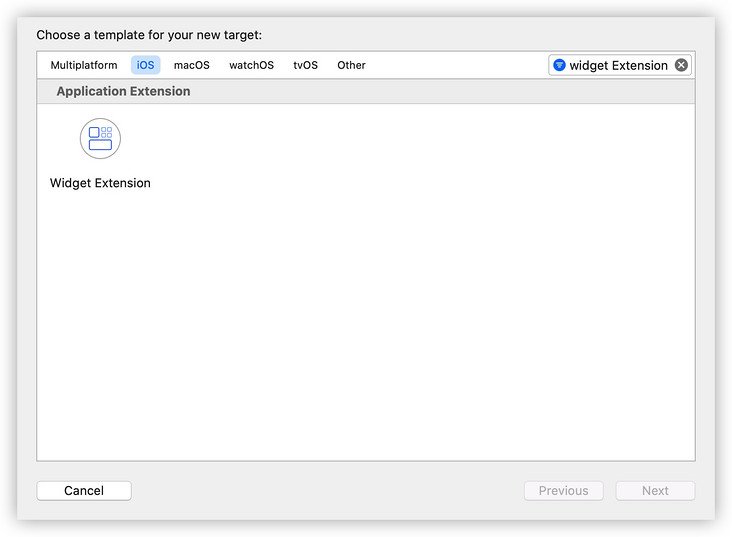732x537 pixels.
Task: Select the Widget Extension template icon
Action: point(100,139)
